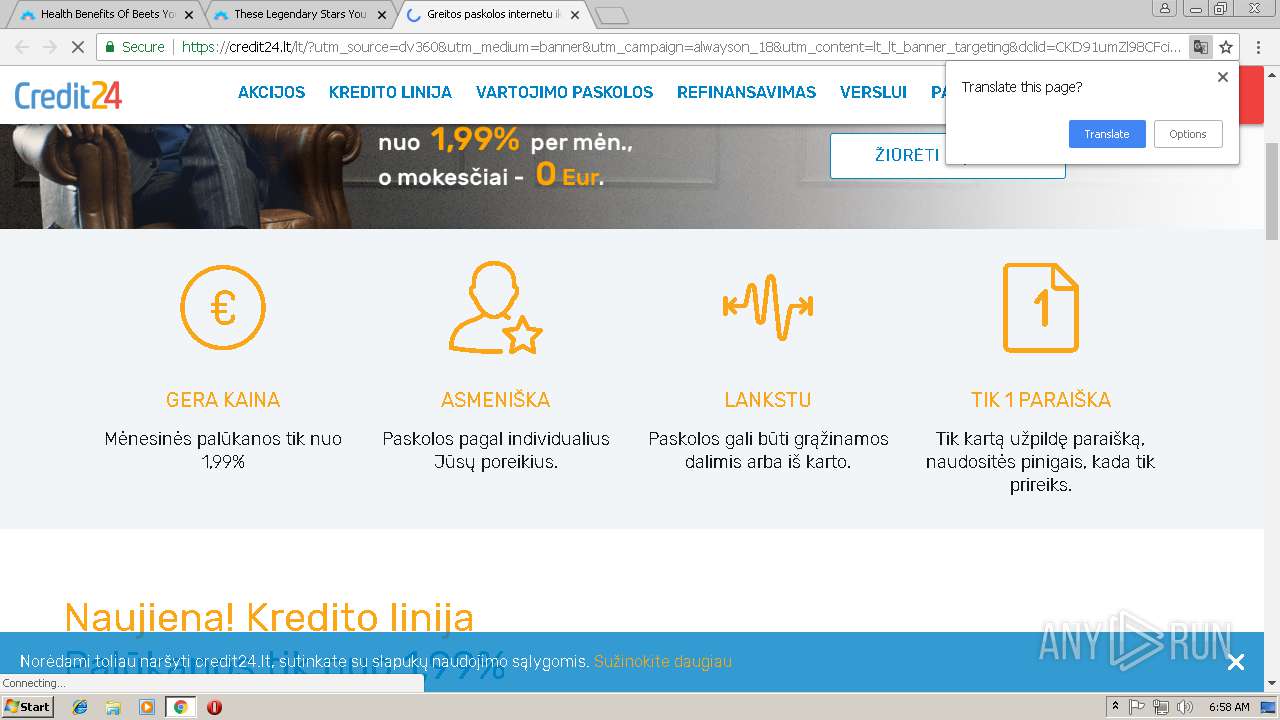Screen dimensions: 1280x720
Task: Click the Naujiena! Kredito linija heading
Action: (x=269, y=618)
